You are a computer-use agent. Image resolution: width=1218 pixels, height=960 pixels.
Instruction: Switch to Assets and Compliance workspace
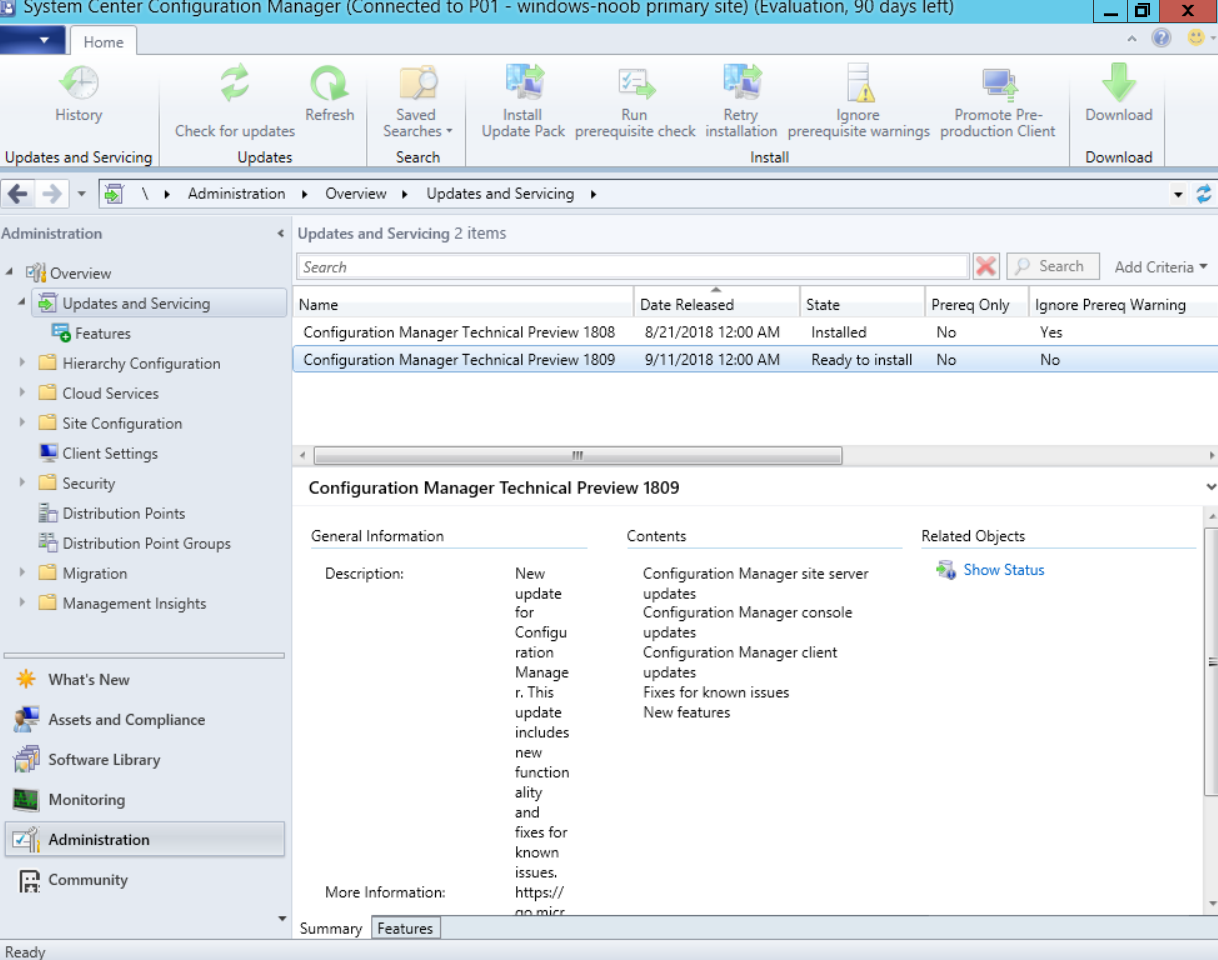pyautogui.click(x=144, y=720)
